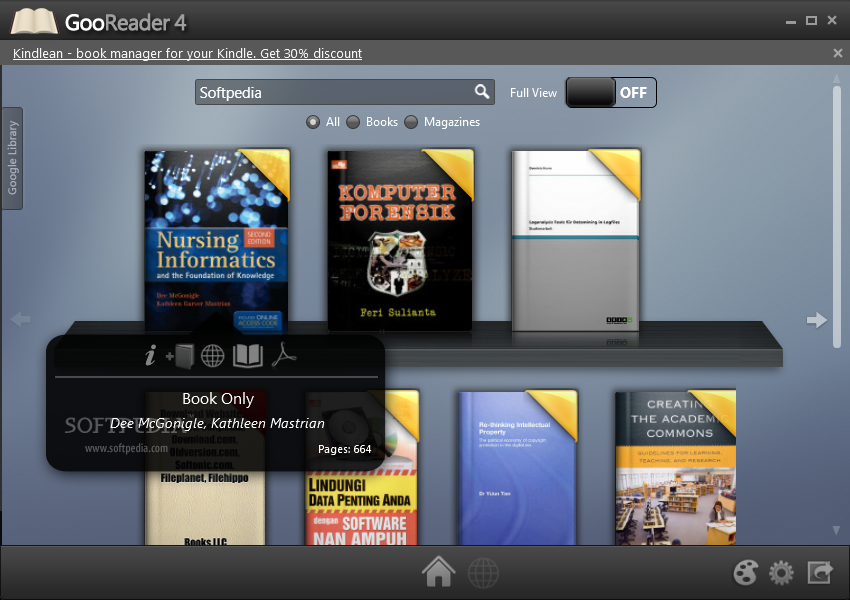This screenshot has height=600, width=850.
Task: Select the Books radio button
Action: (353, 122)
